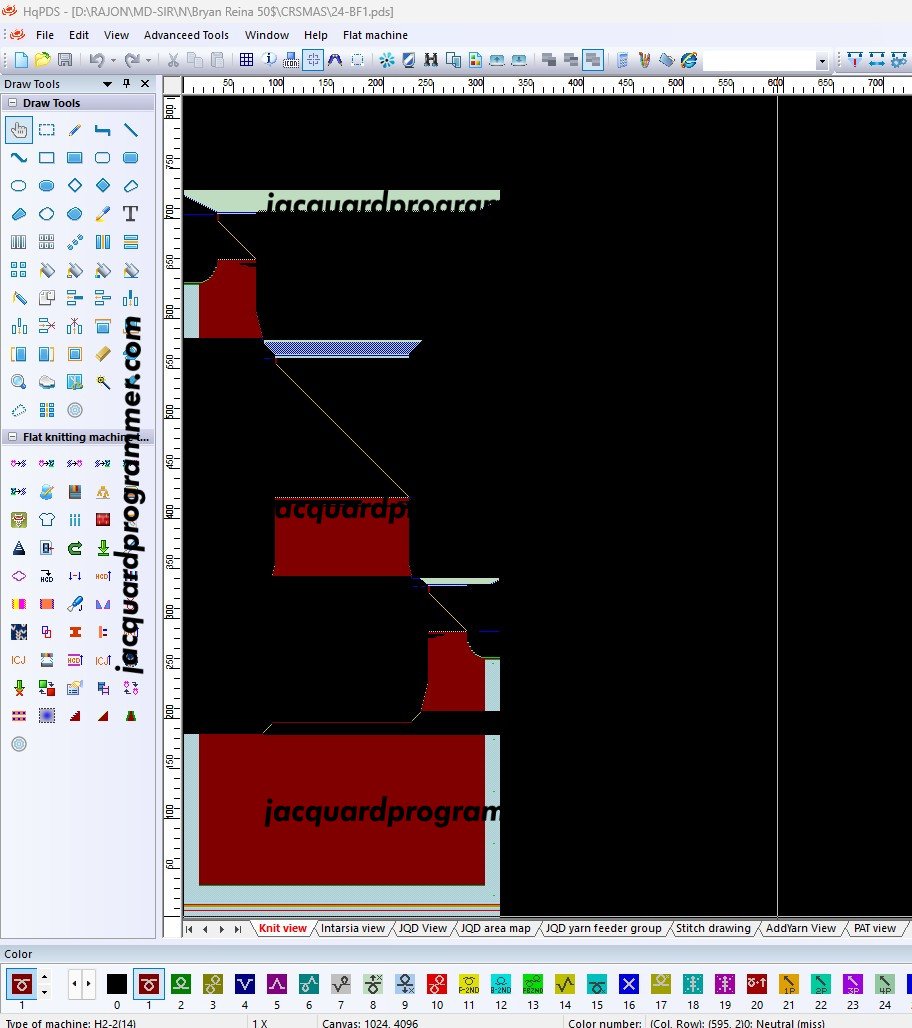Pick the pencil draw tool
The width and height of the screenshot is (912, 1028).
pyautogui.click(x=74, y=129)
